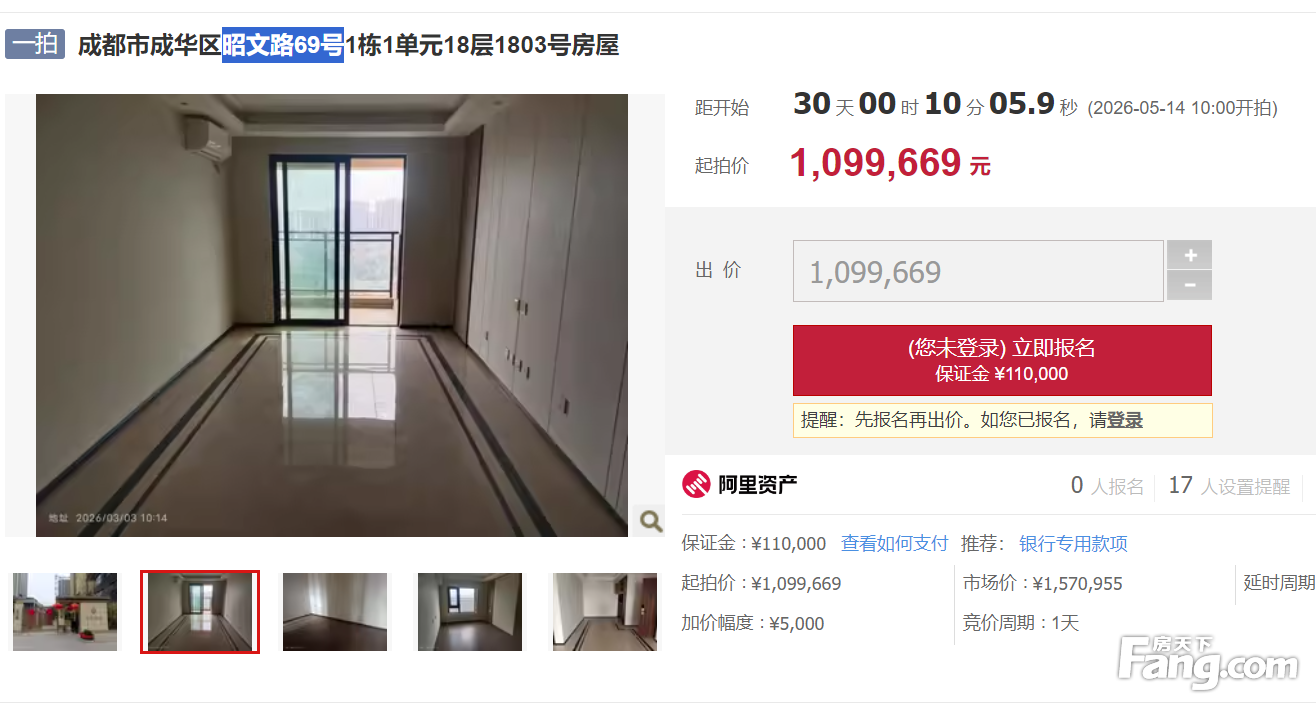1316x704 pixels.
Task: Click the 17 人设置提醒 counter
Action: tap(1229, 486)
